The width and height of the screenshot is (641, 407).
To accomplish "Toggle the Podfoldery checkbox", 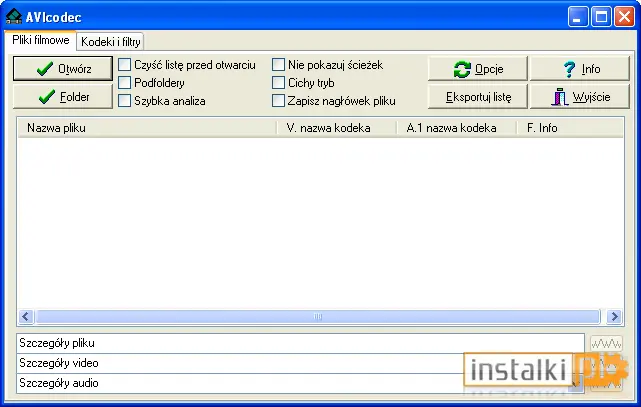I will point(124,83).
